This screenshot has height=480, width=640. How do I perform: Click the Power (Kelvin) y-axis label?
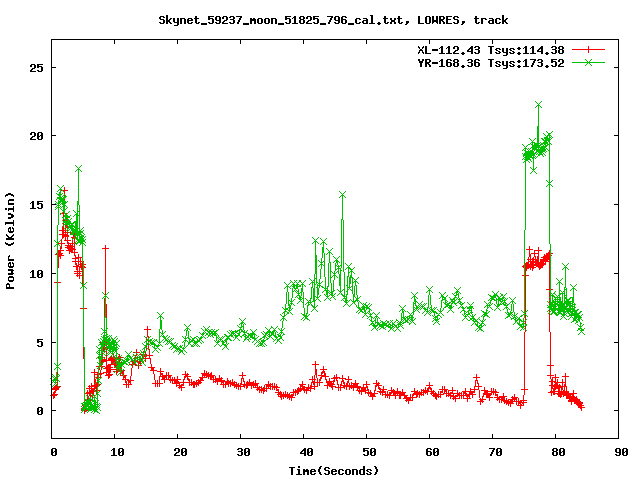click(x=10, y=241)
